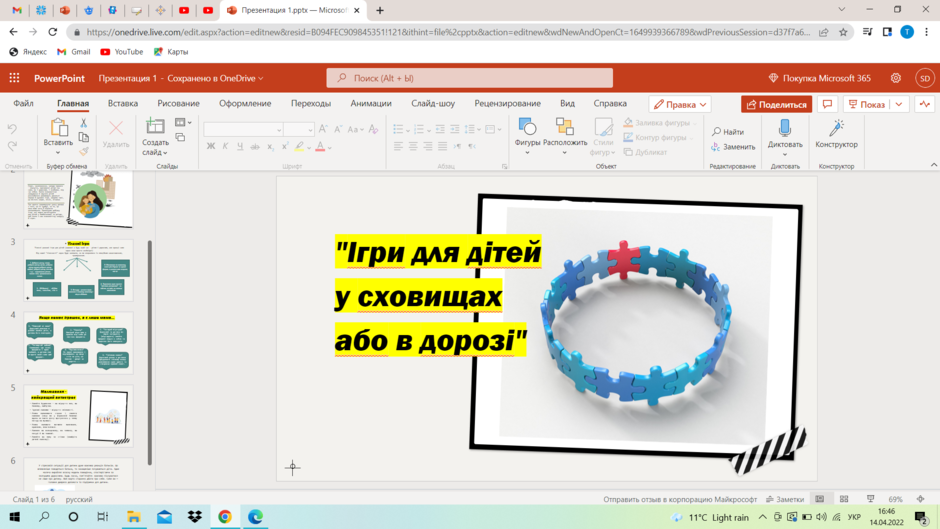
Task: Click the superscript x² icon
Action: (285, 146)
